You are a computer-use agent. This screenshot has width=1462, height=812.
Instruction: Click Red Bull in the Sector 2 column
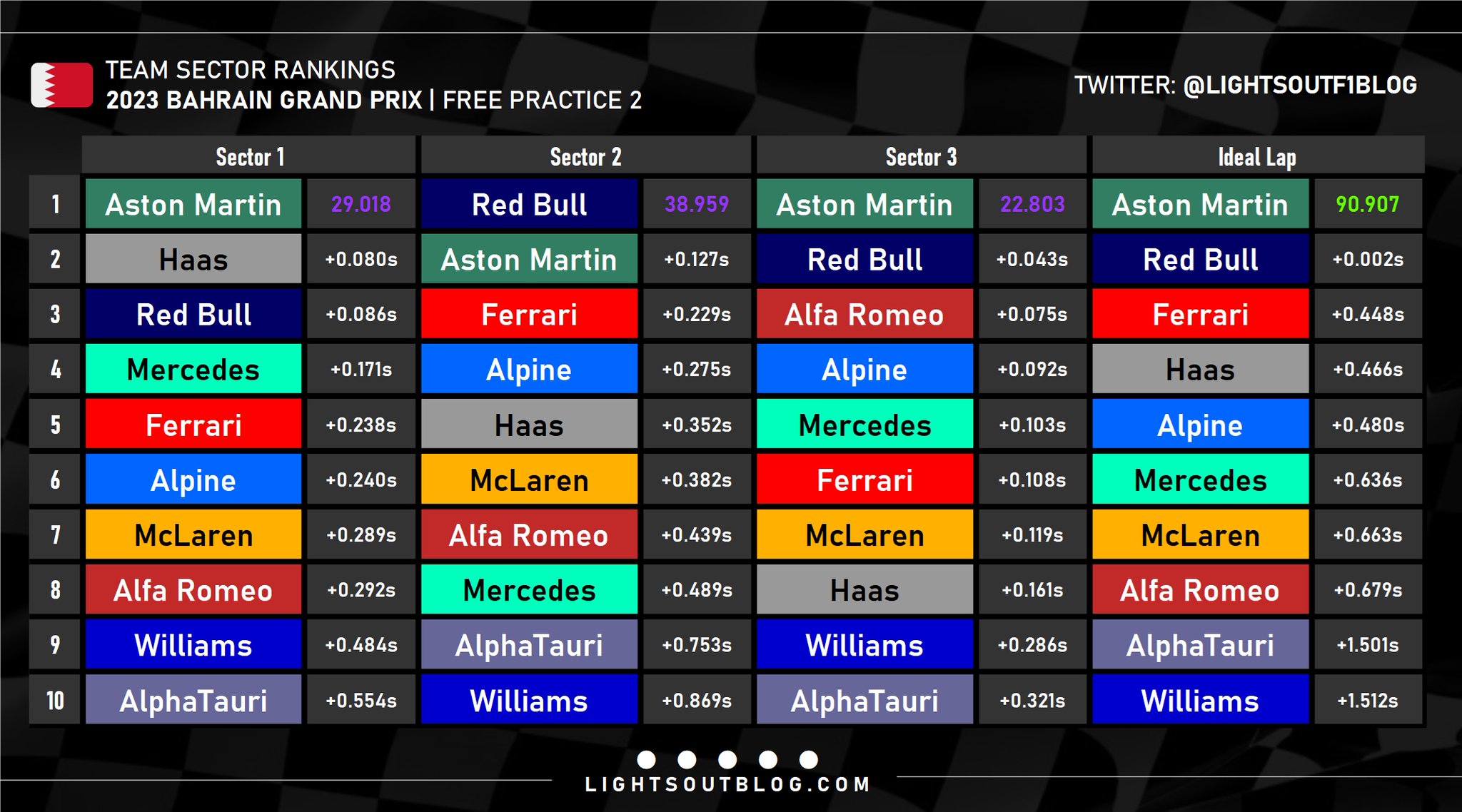tap(529, 204)
